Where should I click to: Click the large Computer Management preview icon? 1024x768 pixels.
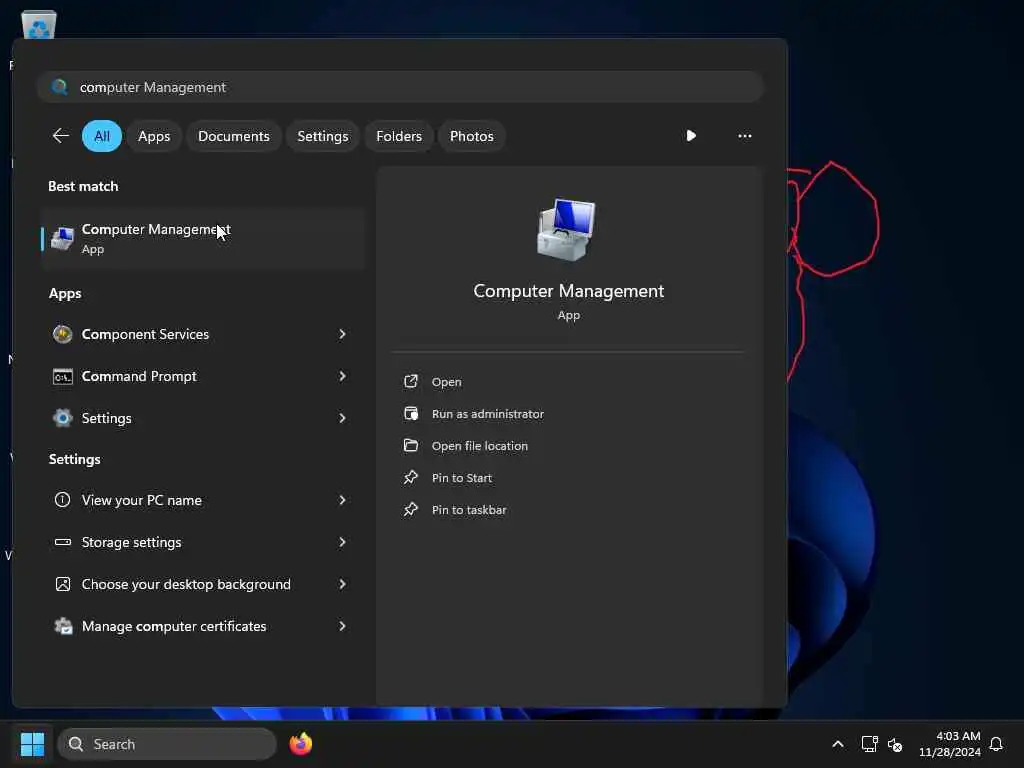point(566,229)
